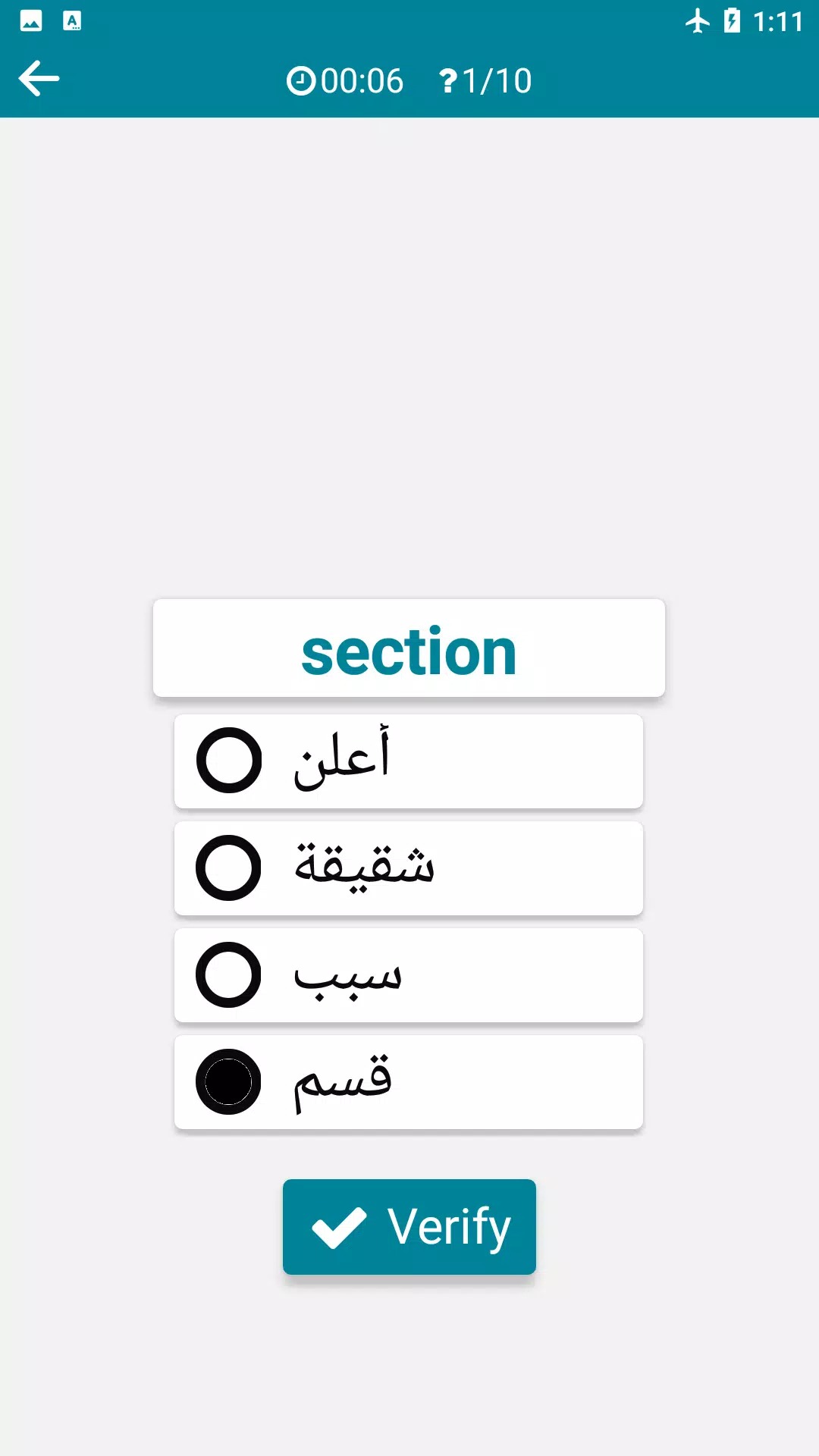
Task: Tap the 1/10 question progress counter
Action: pyautogui.click(x=497, y=81)
